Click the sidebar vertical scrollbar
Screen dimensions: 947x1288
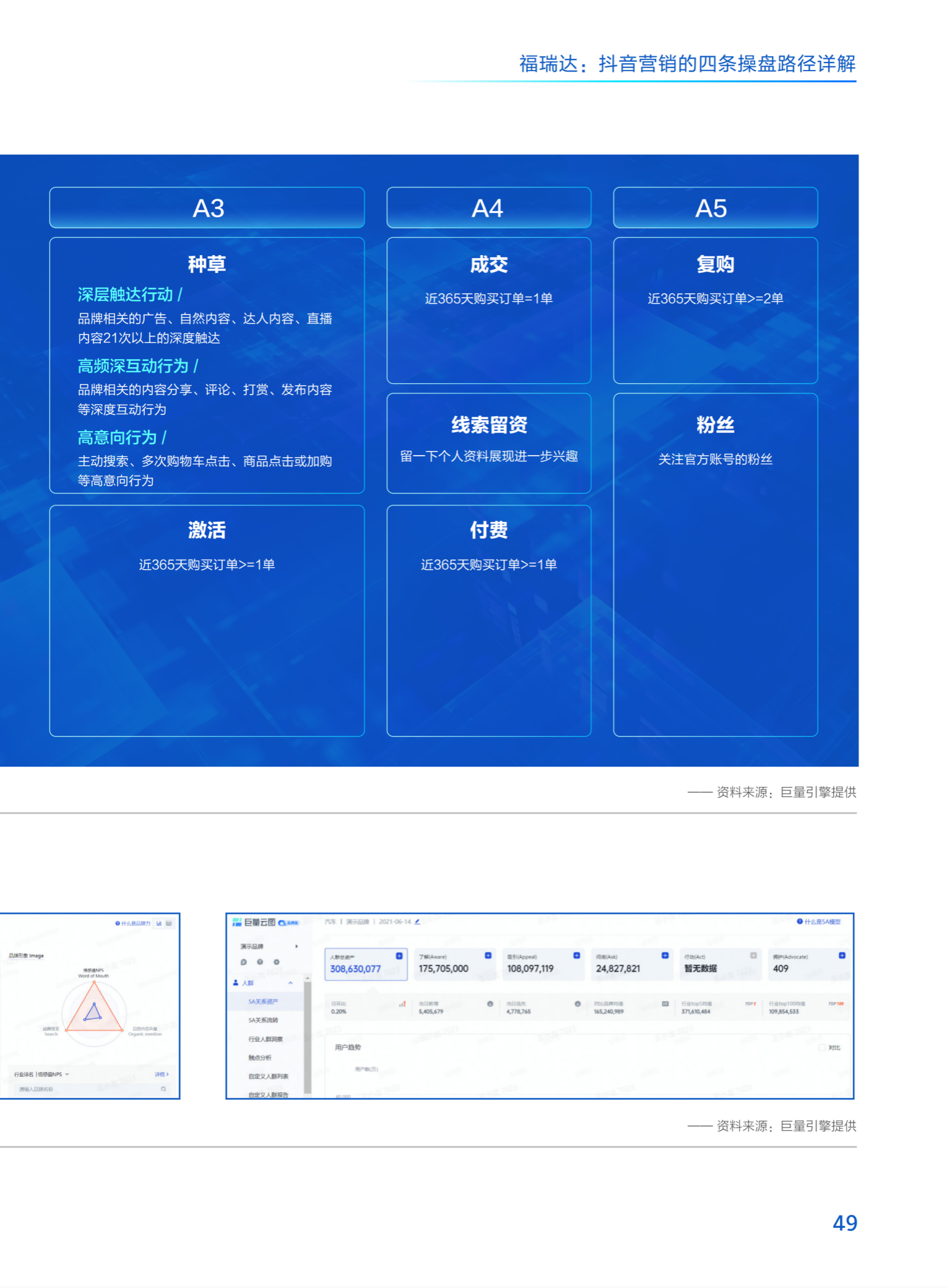(308, 1037)
